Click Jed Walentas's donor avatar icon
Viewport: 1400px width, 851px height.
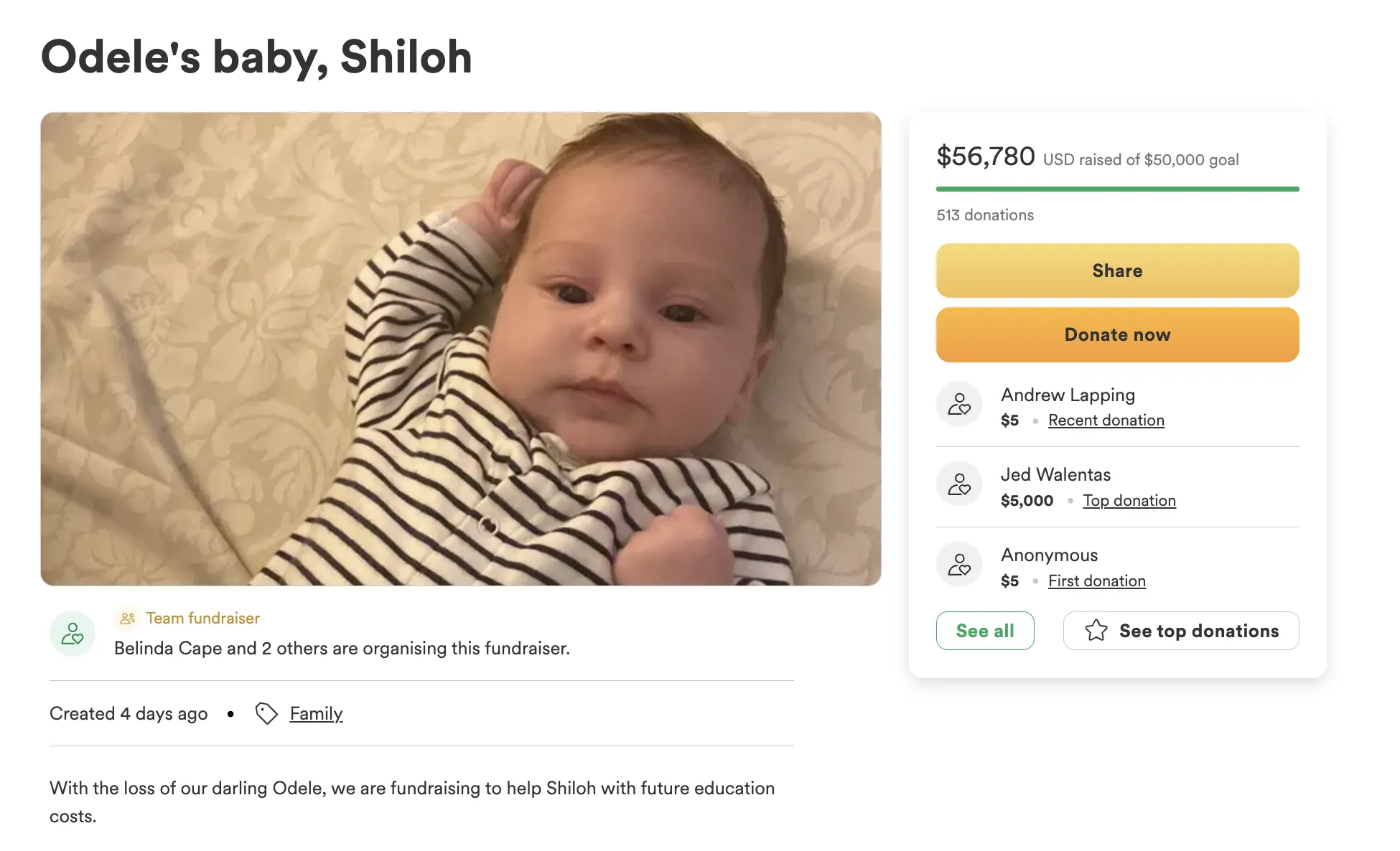(x=958, y=484)
